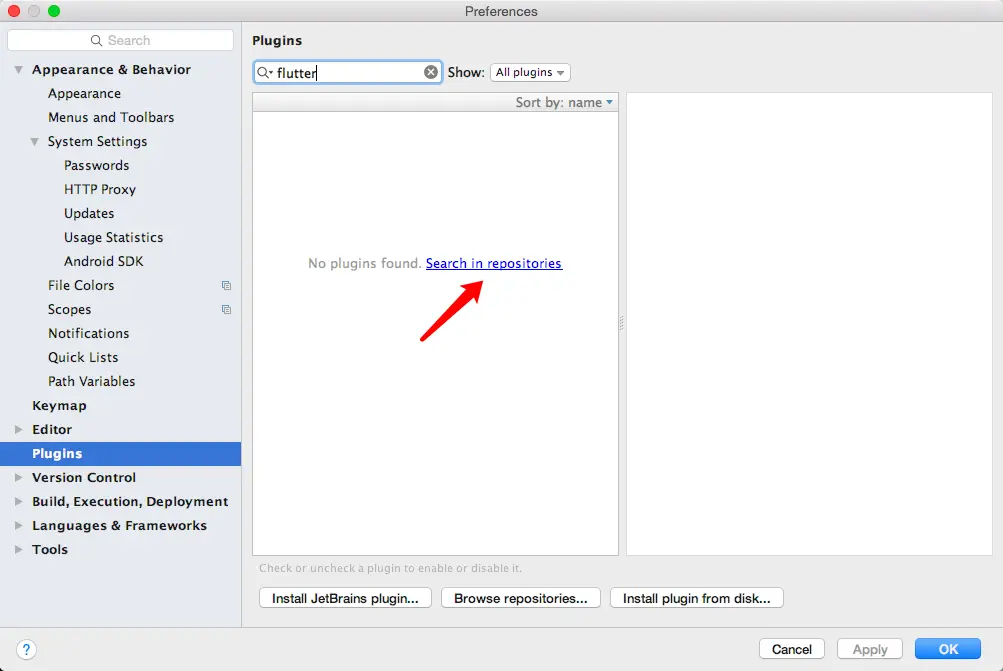The width and height of the screenshot is (1003, 671).
Task: Expand the Tools section
Action: (19, 549)
